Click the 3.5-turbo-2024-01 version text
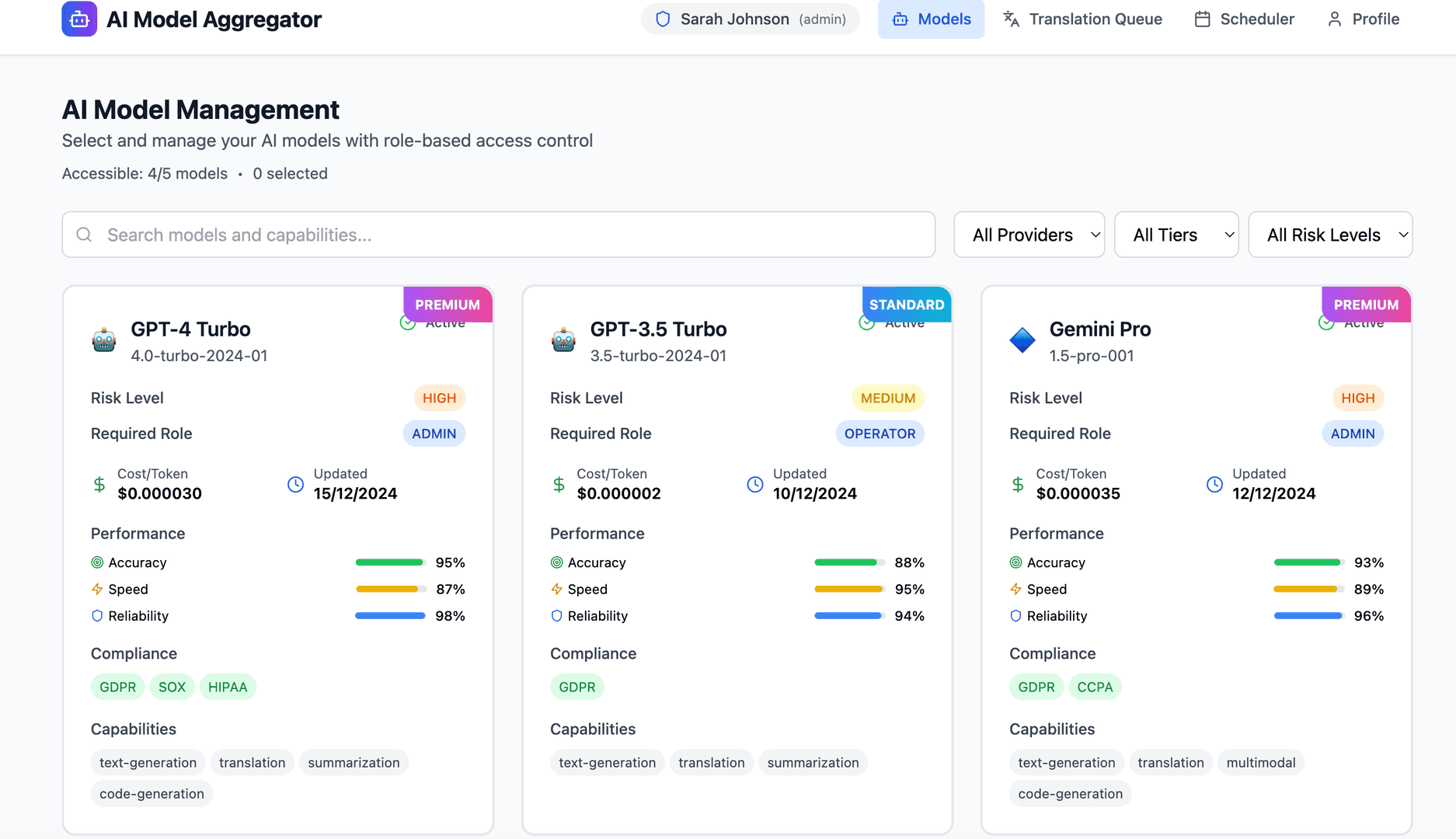 658,356
